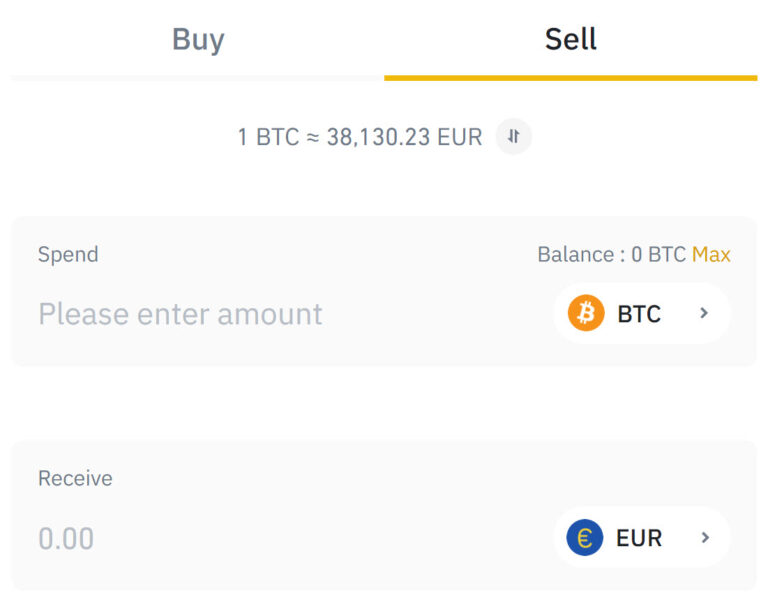768x609 pixels.
Task: Click the Max balance link
Action: (x=711, y=255)
